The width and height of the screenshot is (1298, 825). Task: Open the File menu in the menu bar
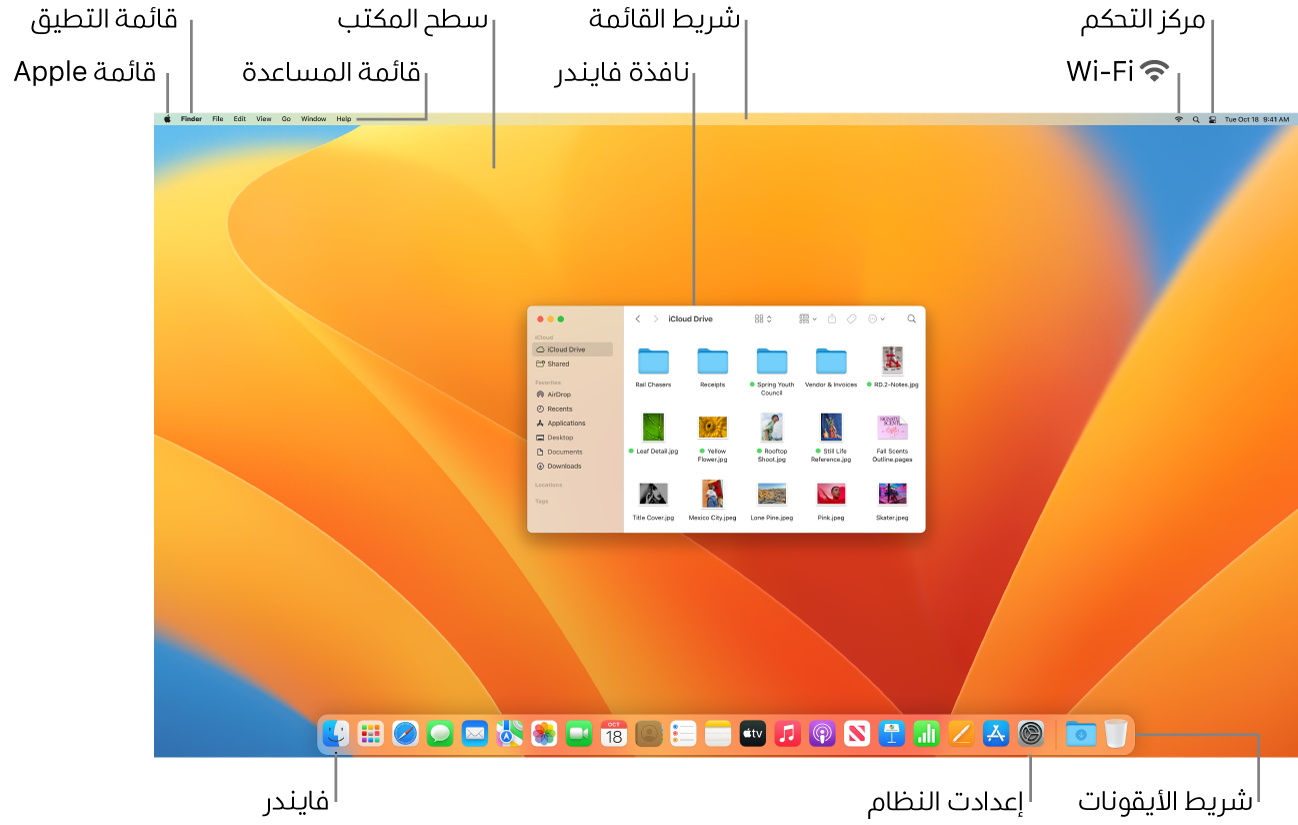(216, 118)
